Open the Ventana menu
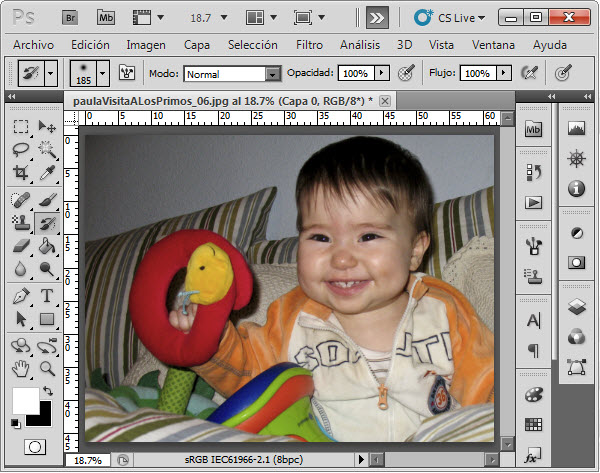The width and height of the screenshot is (600, 473). [493, 45]
